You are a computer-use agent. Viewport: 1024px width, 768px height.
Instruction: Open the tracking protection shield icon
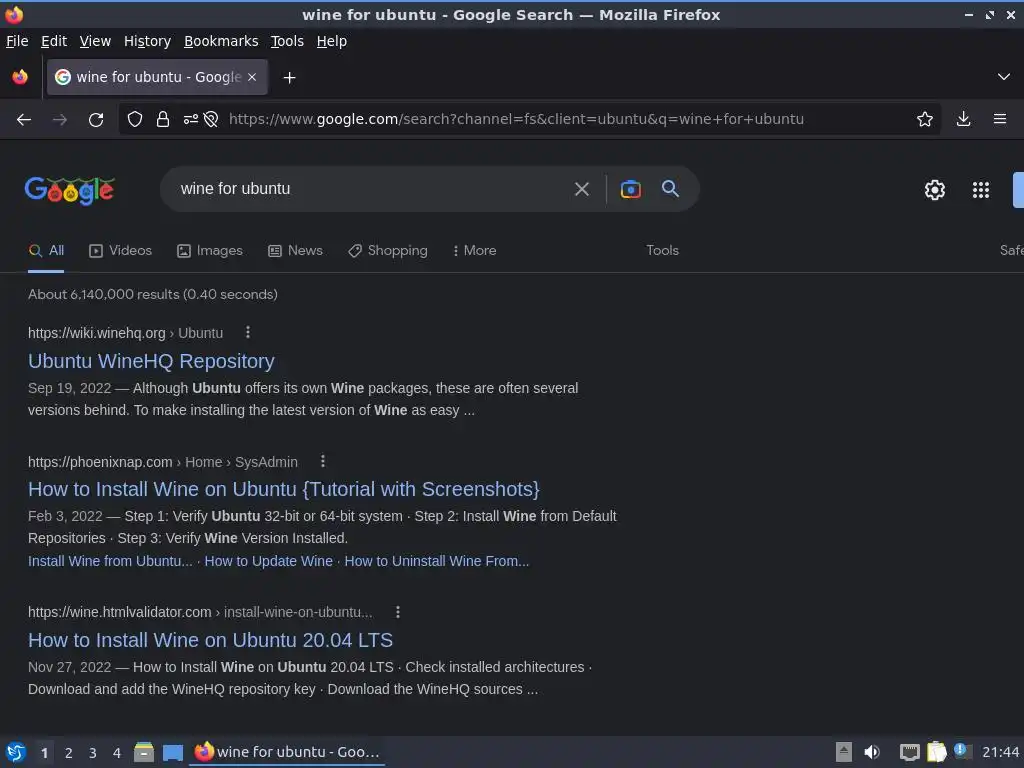click(135, 119)
